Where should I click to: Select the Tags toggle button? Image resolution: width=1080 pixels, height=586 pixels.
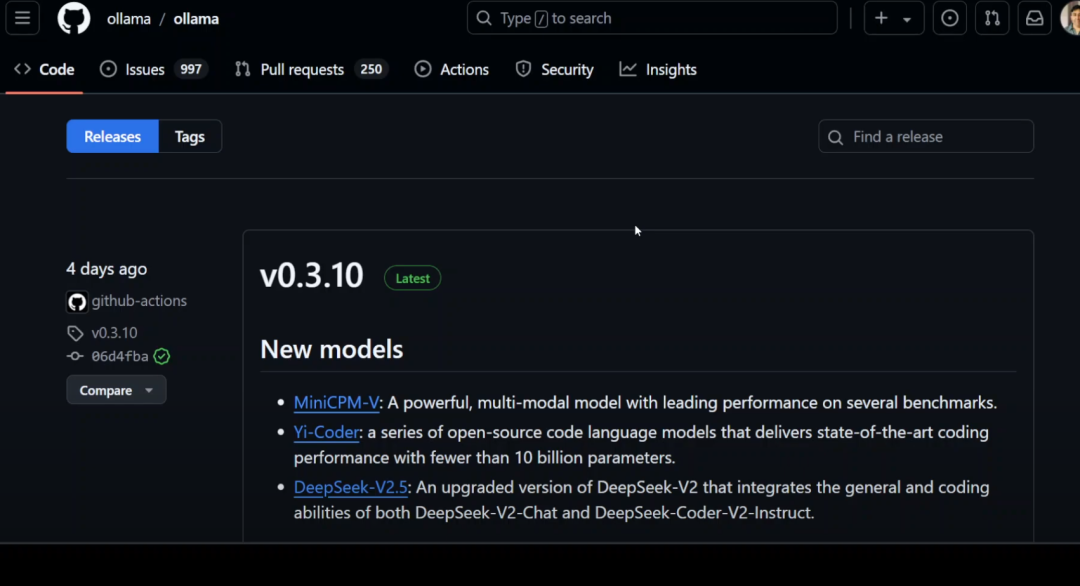pyautogui.click(x=189, y=136)
